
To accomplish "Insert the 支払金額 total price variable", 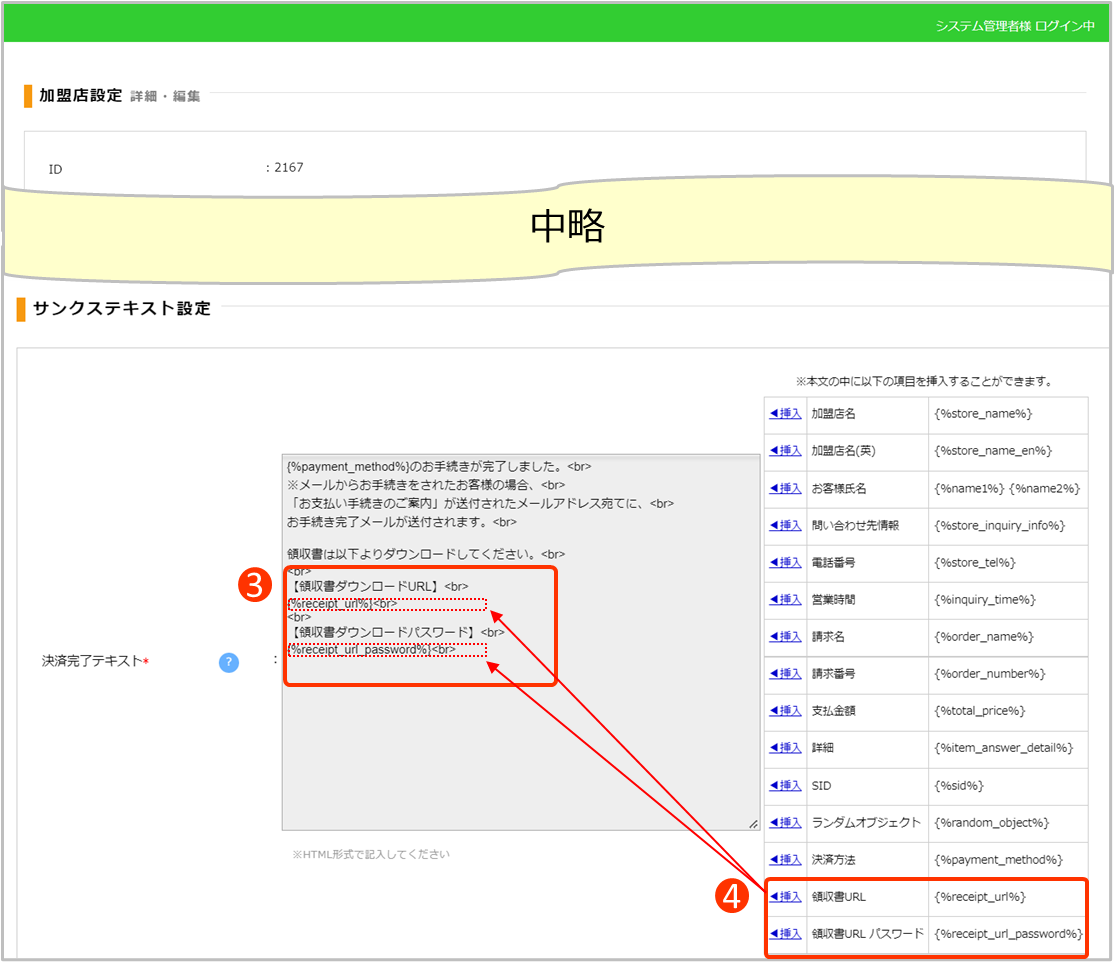I will tap(785, 711).
